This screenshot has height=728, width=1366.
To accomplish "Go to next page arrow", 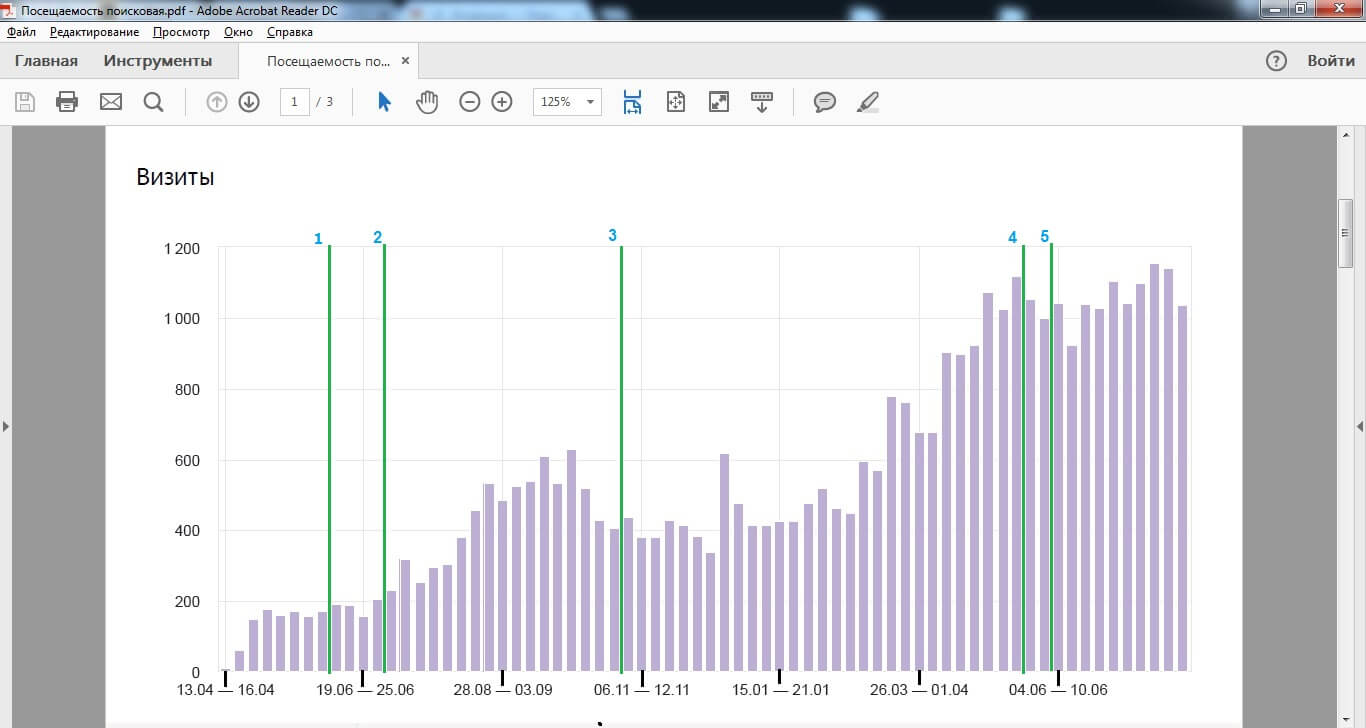I will point(249,102).
